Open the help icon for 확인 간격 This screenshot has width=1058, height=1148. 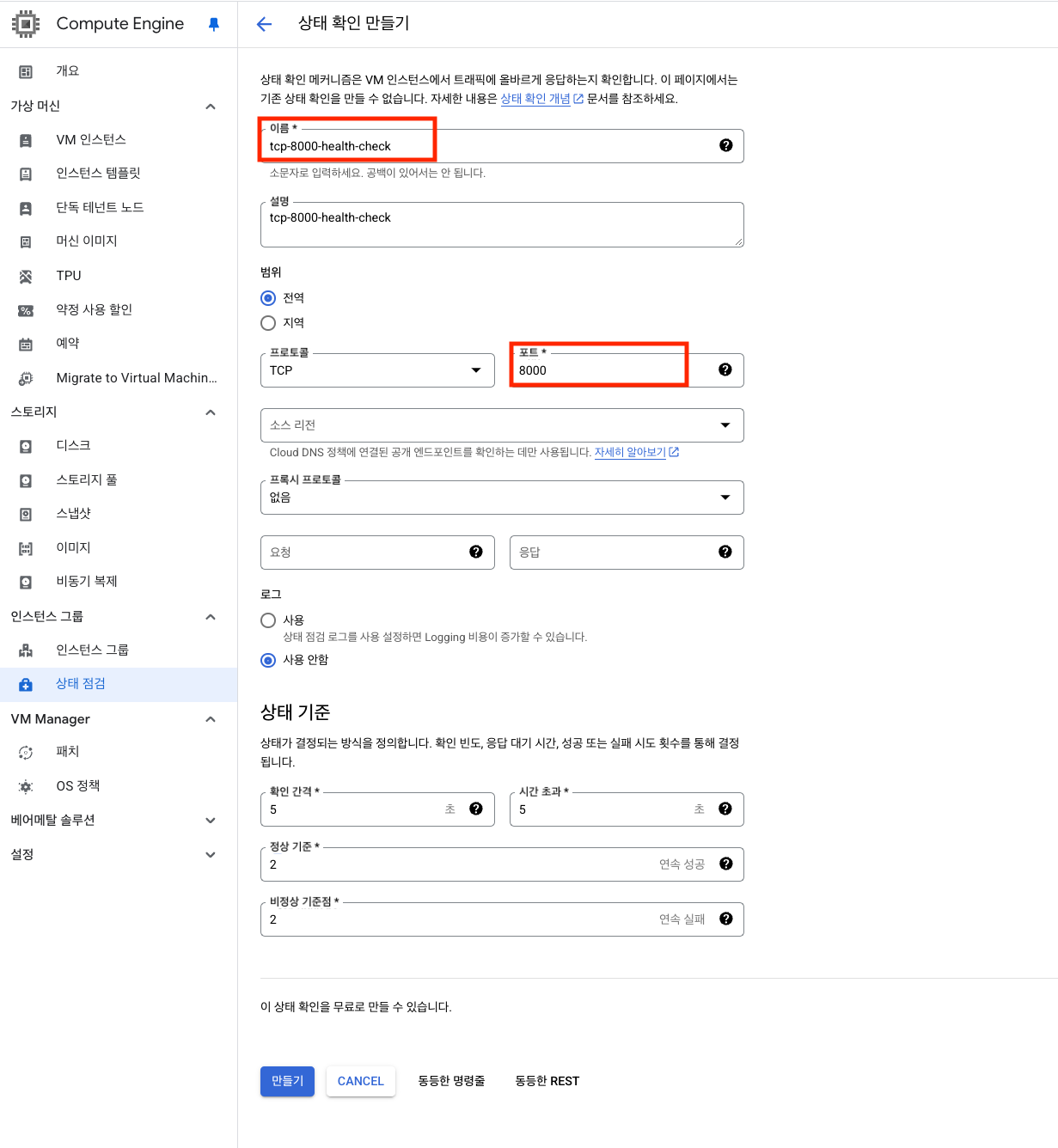(x=476, y=809)
